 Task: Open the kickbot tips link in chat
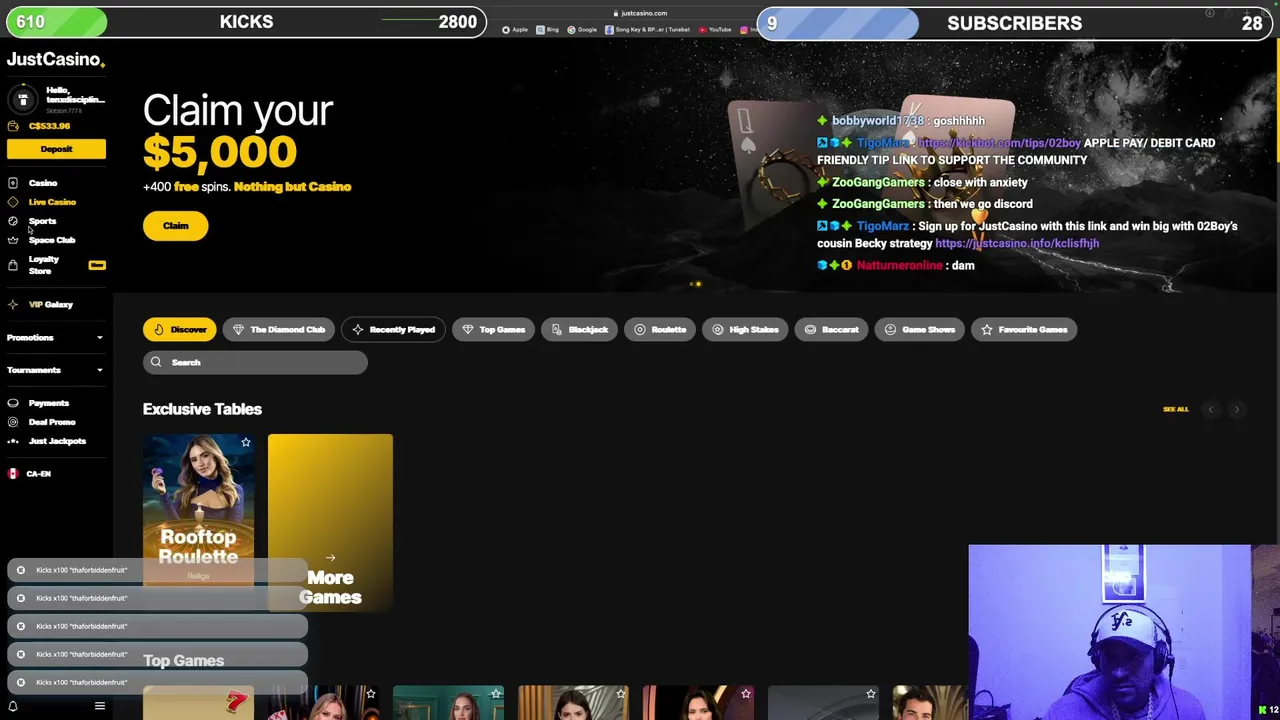999,143
